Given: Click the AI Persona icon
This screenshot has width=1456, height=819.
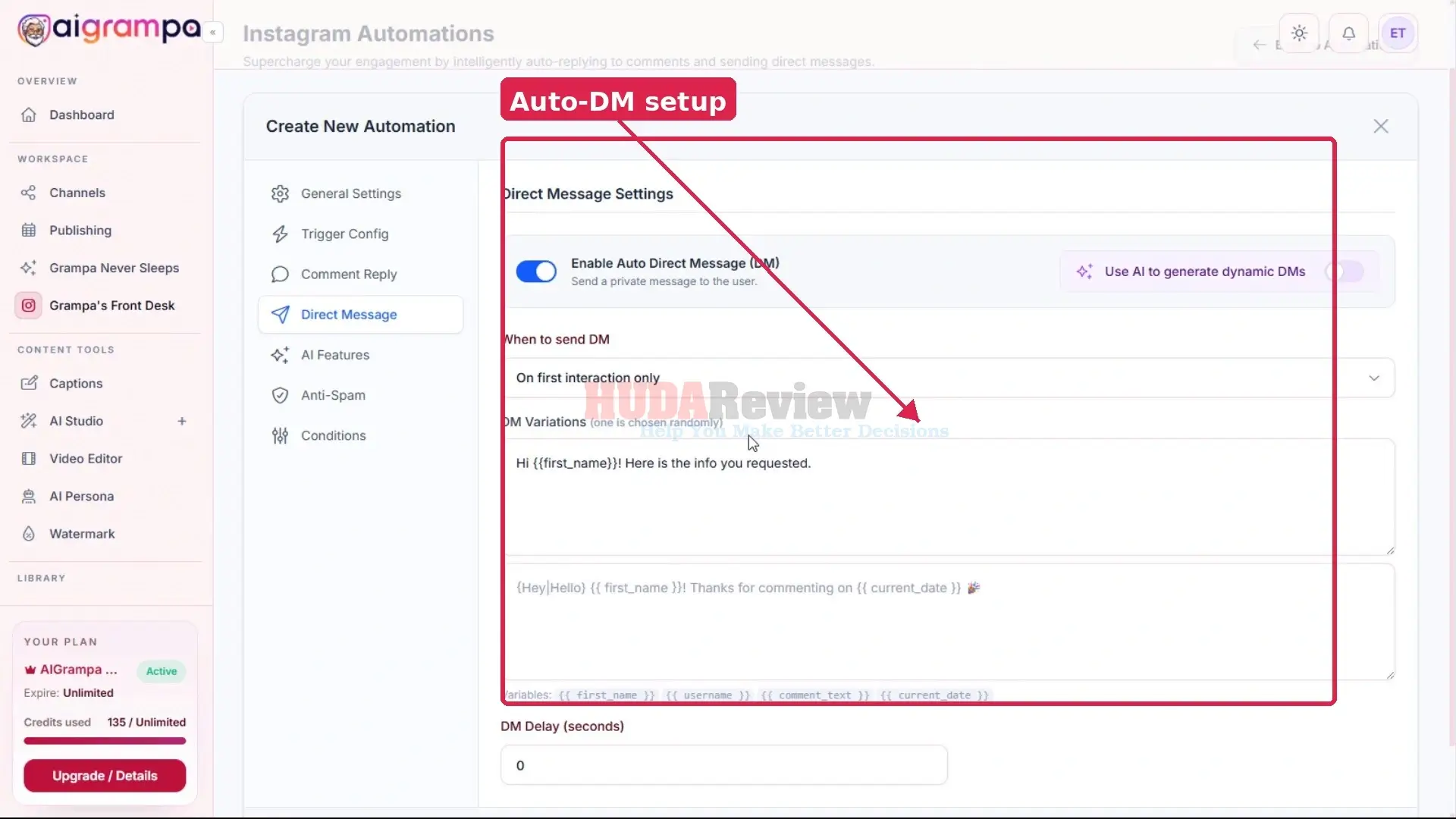Looking at the screenshot, I should (29, 496).
